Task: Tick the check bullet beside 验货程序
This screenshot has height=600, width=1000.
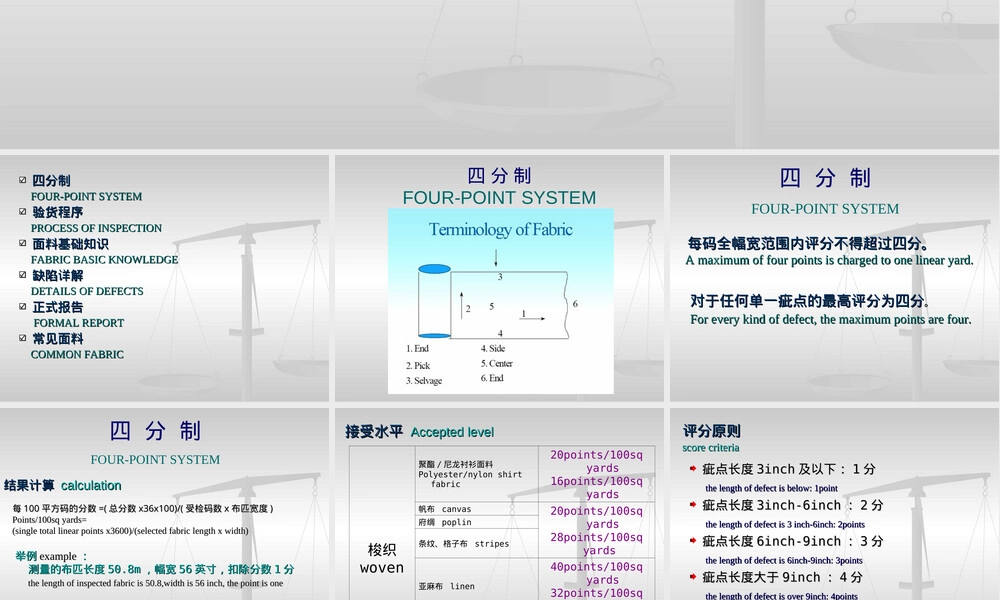Action: pyautogui.click(x=23, y=212)
